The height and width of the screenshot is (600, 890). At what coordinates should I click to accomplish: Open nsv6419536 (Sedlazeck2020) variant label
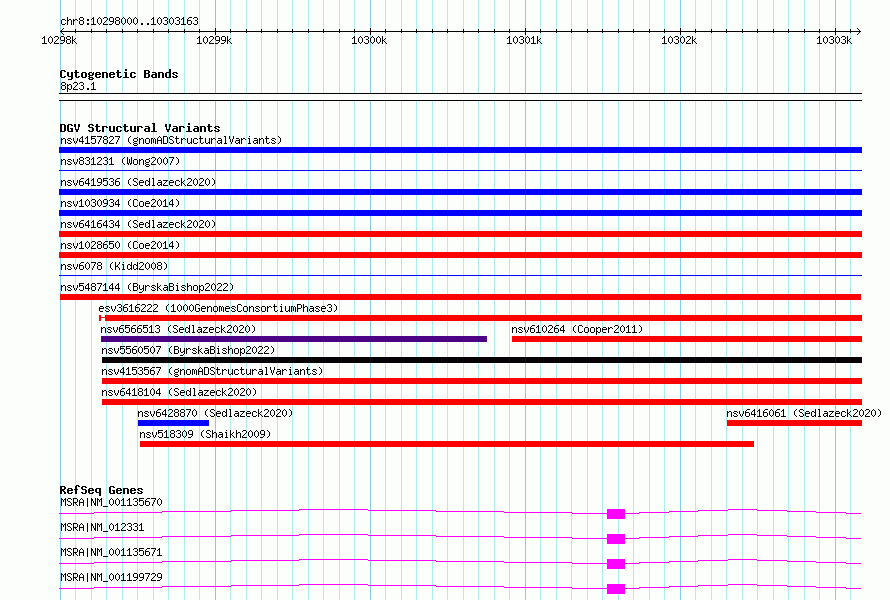[x=138, y=182]
